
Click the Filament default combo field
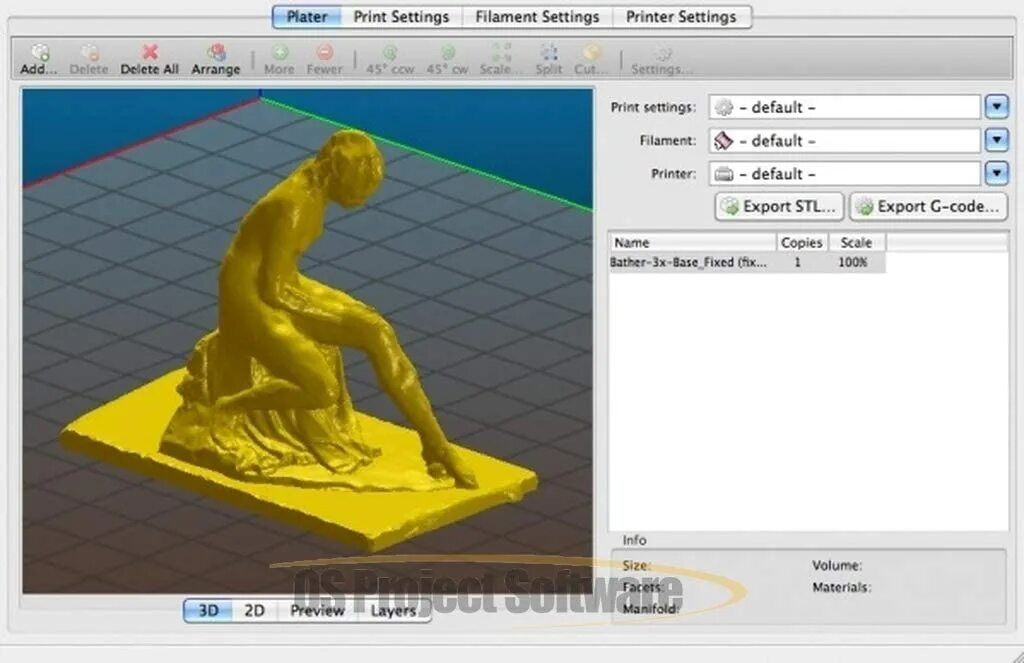(x=844, y=140)
